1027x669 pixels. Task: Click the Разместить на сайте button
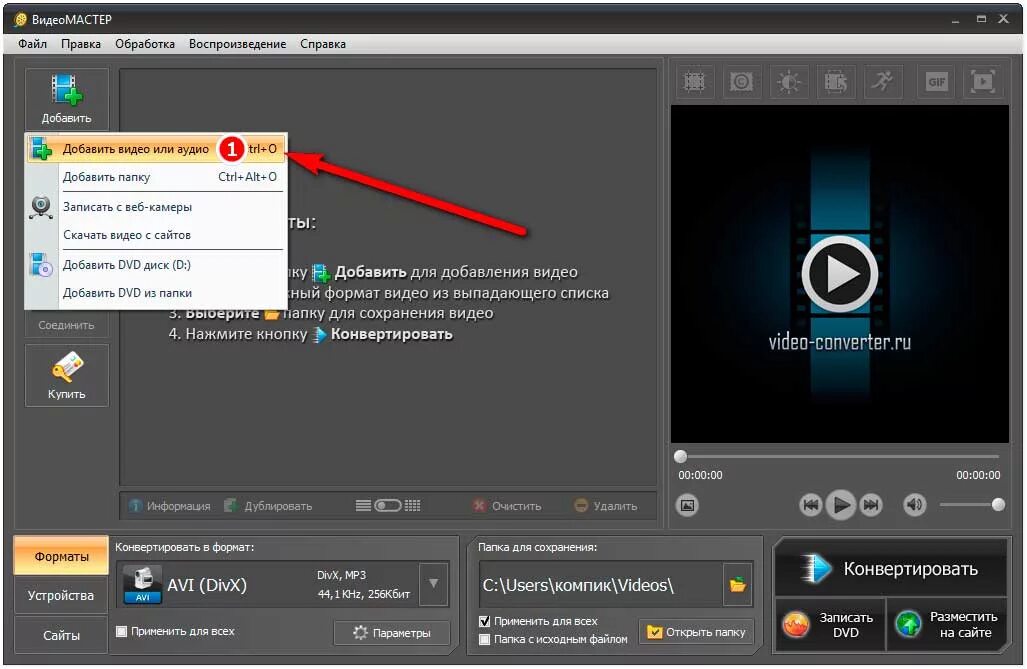pos(947,624)
